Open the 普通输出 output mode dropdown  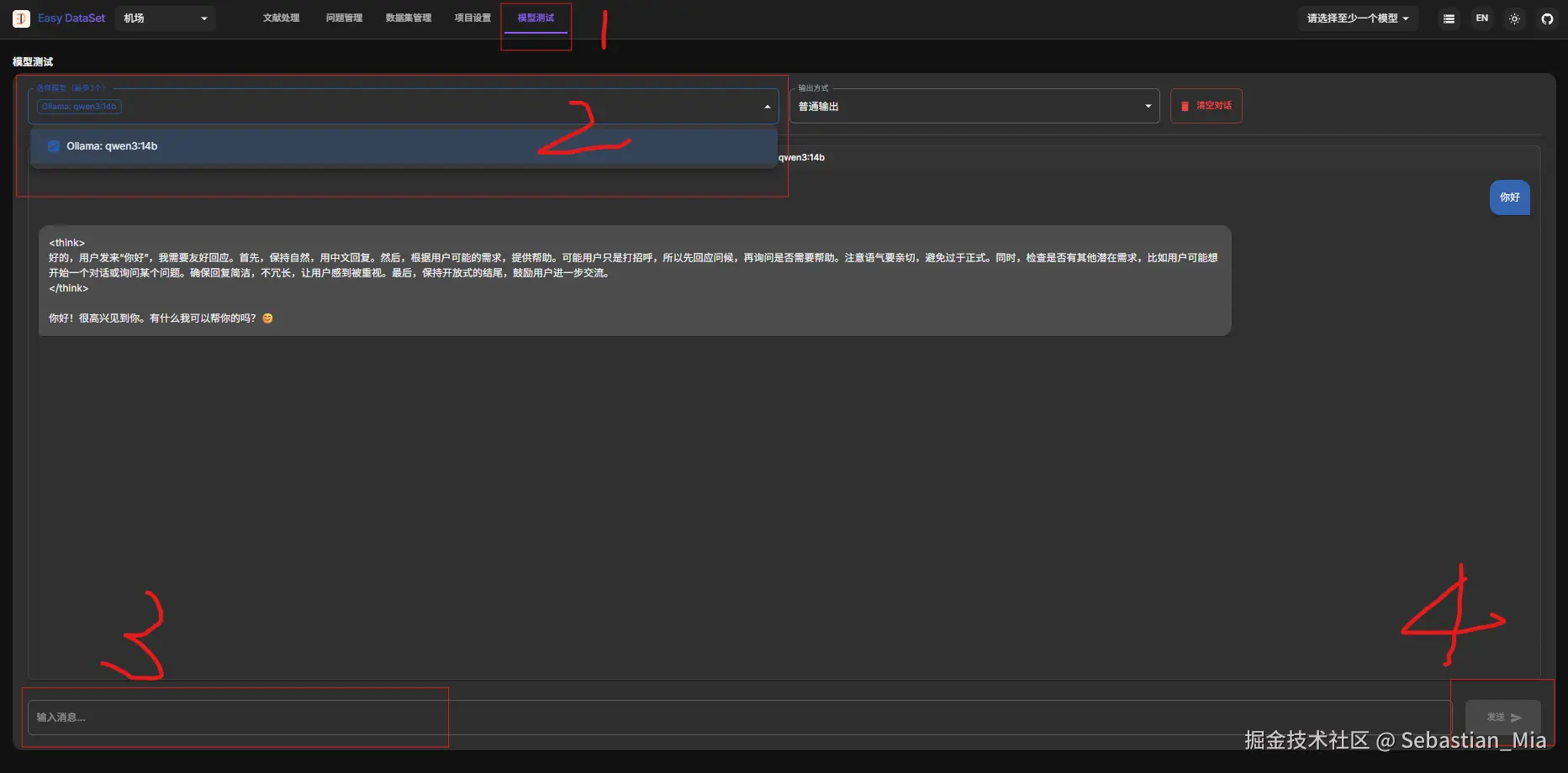pos(974,107)
